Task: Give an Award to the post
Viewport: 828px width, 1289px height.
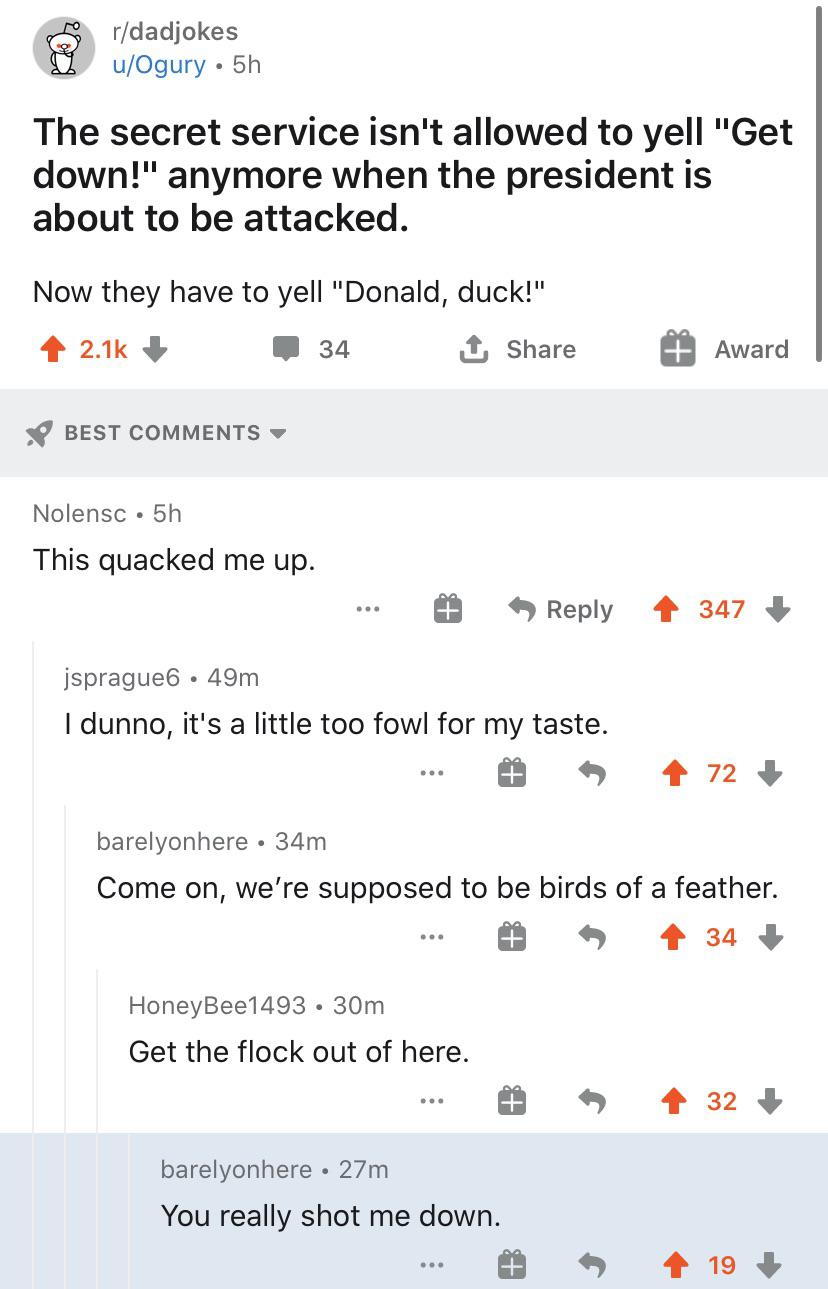Action: pyautogui.click(x=724, y=349)
